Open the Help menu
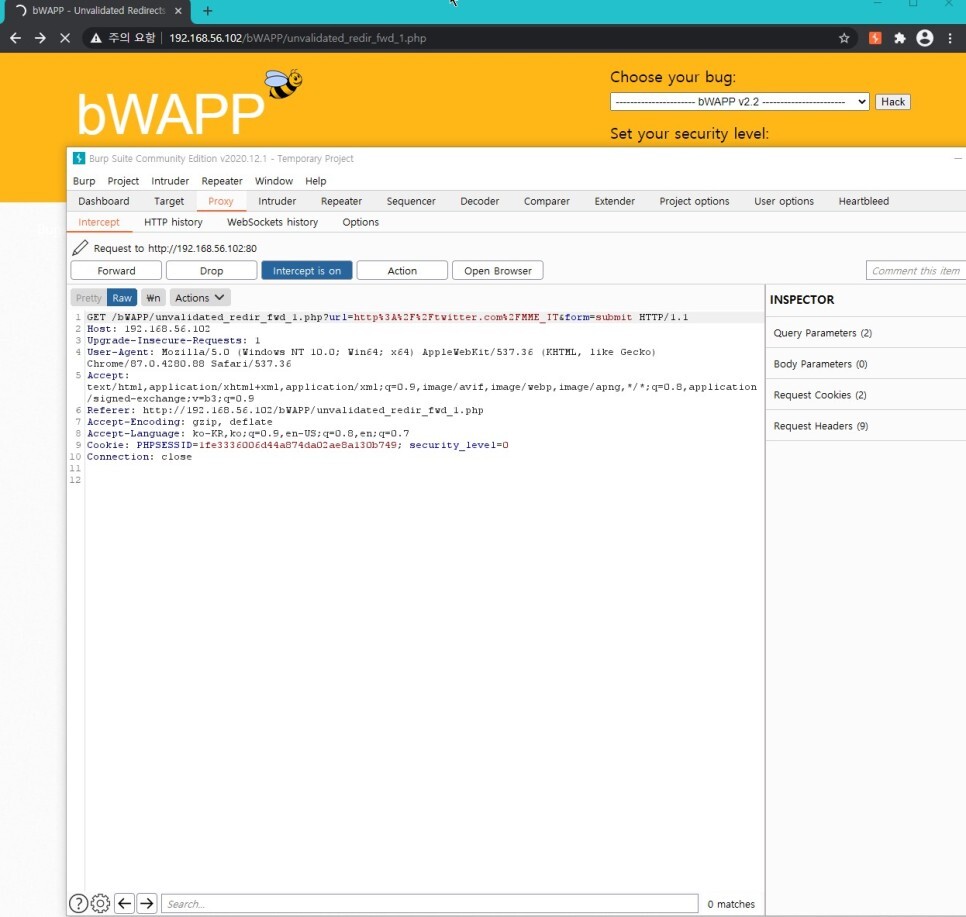The width and height of the screenshot is (966, 917). click(315, 181)
